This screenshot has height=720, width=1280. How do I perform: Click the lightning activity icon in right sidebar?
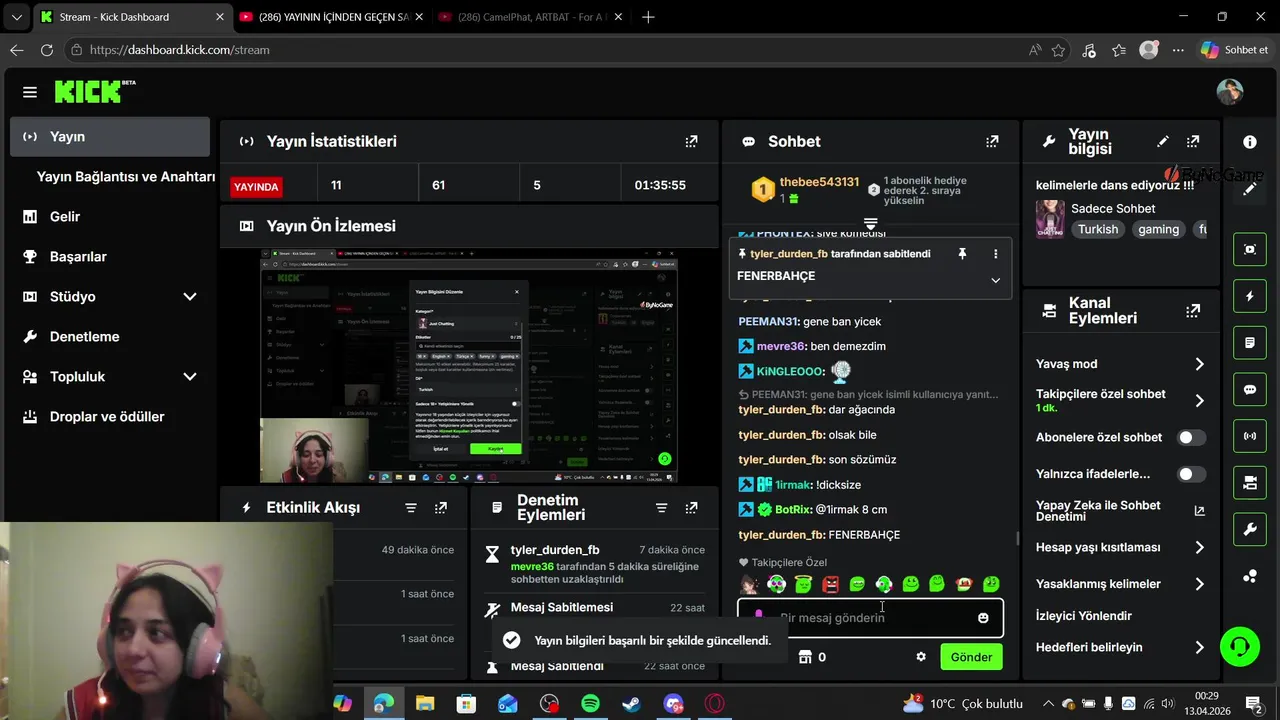tap(1250, 296)
